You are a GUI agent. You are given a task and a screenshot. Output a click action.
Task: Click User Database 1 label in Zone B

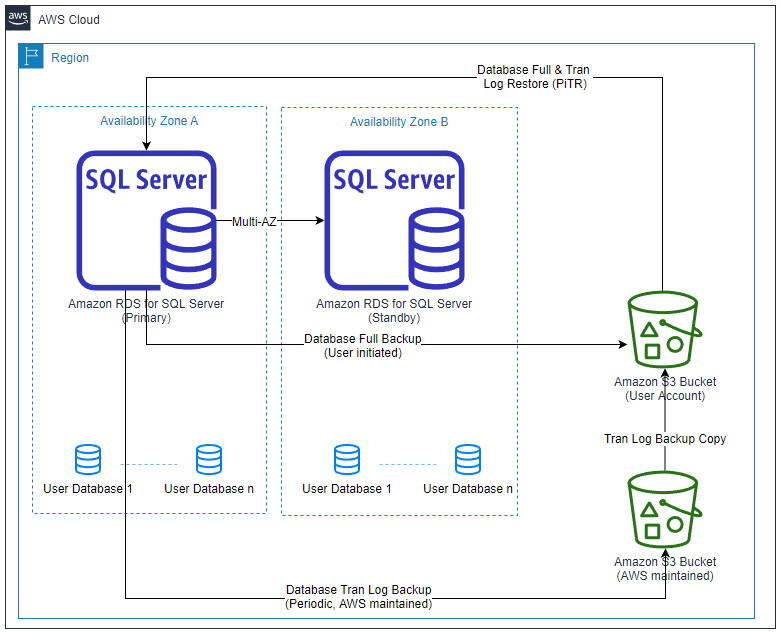pos(347,489)
